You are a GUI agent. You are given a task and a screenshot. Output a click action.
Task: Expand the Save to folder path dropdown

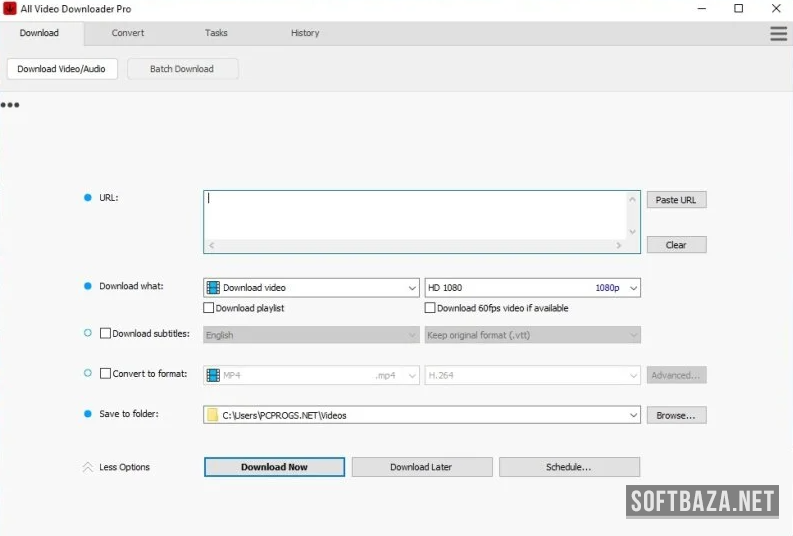coord(633,415)
